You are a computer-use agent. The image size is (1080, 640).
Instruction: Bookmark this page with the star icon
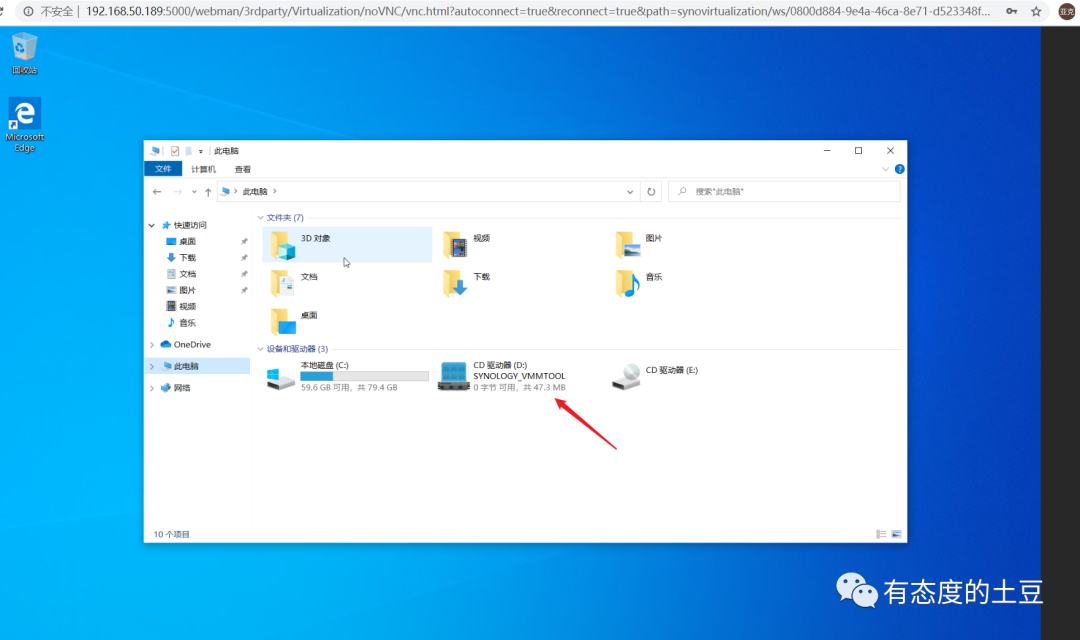click(1036, 11)
